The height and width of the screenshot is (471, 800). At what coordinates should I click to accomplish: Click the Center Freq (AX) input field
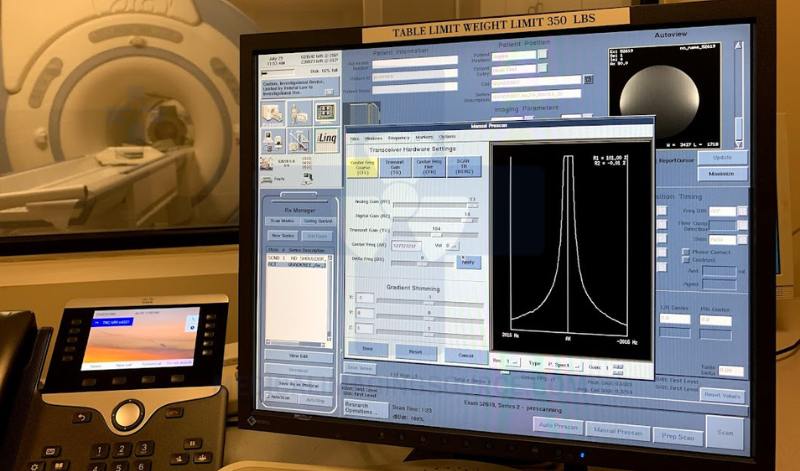coord(407,245)
